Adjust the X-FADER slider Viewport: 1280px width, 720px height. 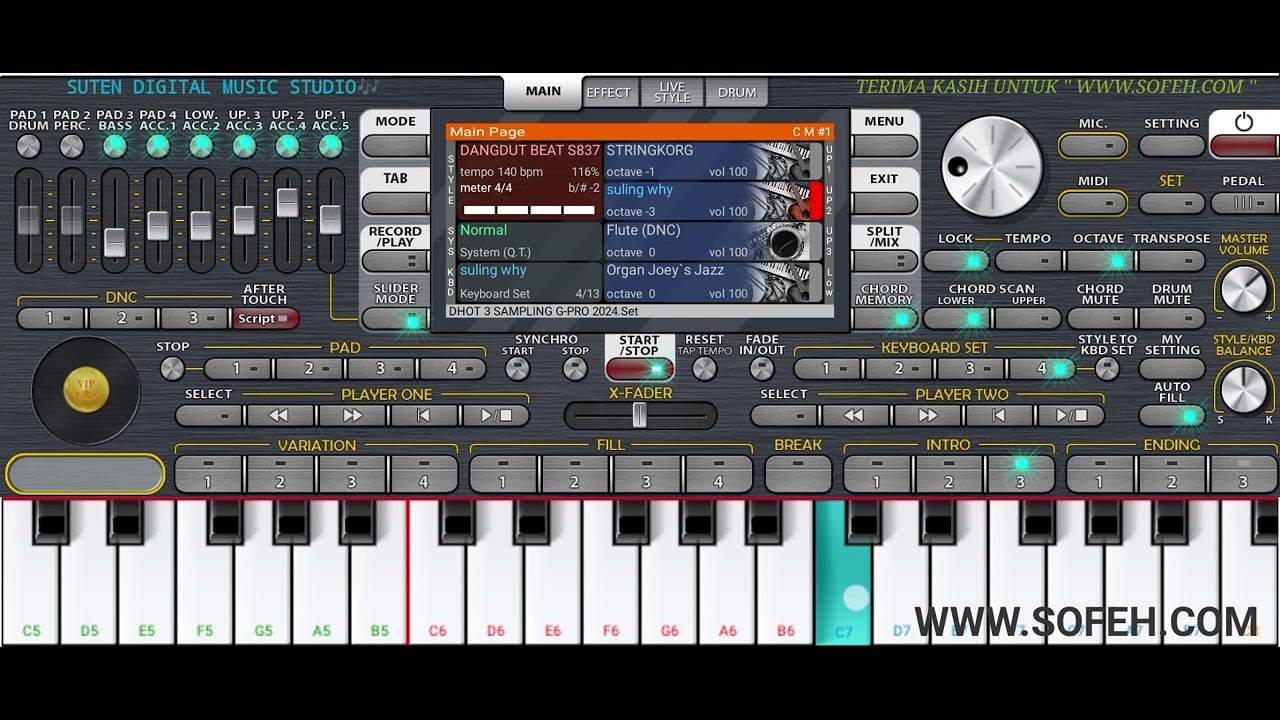tap(640, 415)
